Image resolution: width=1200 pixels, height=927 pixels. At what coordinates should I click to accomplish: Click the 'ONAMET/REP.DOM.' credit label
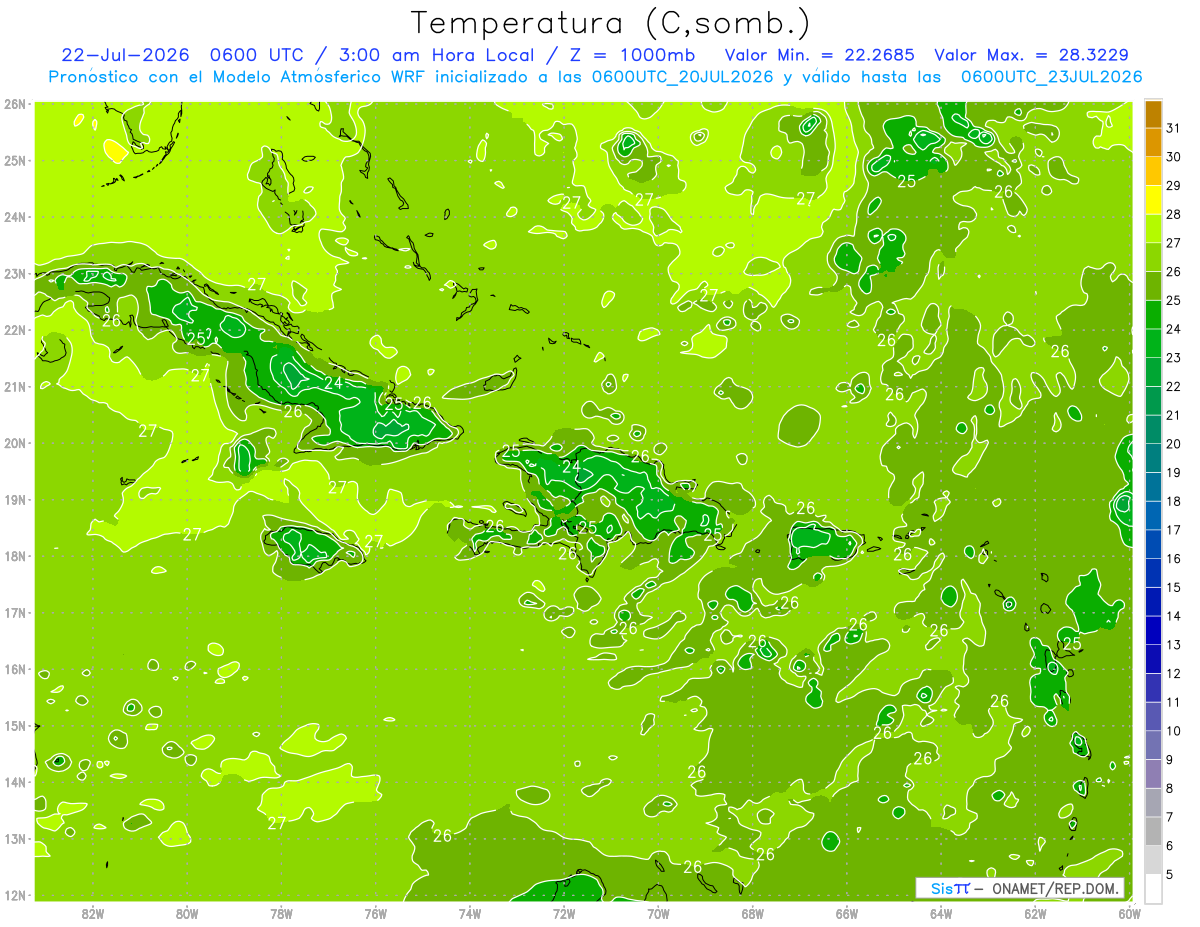pyautogui.click(x=1057, y=889)
